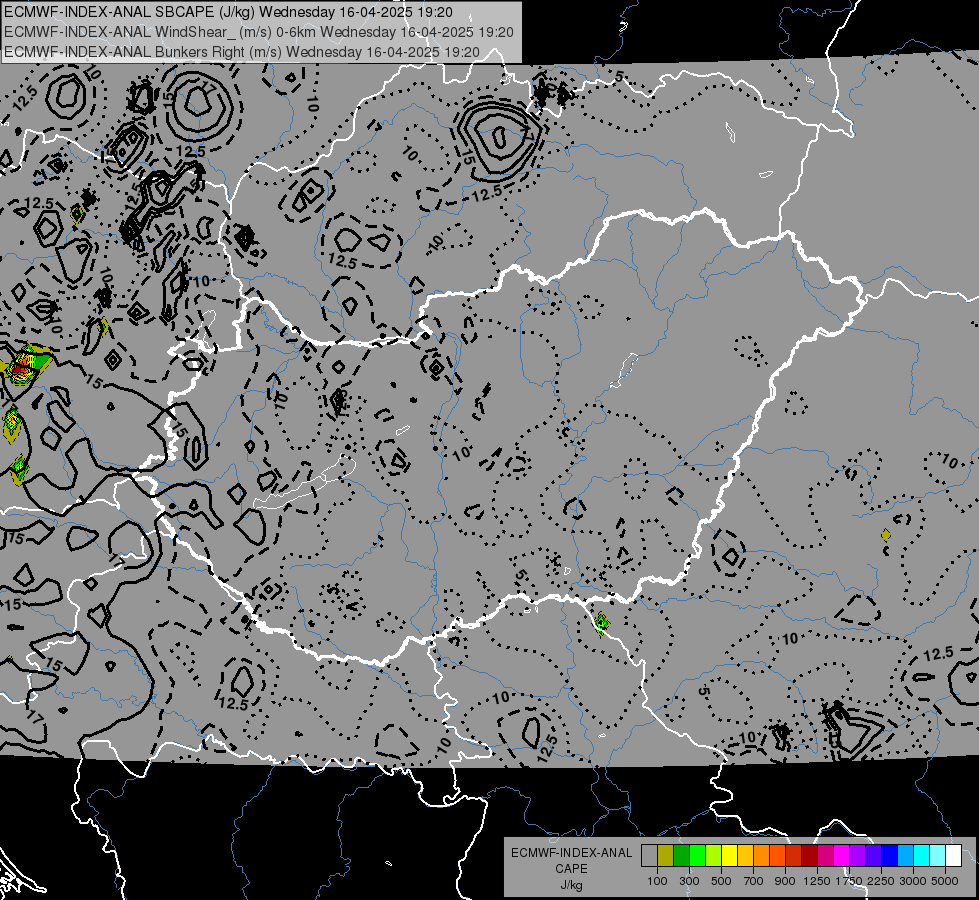Click the 900 legend tick label
Viewport: 979px width, 900px height.
click(785, 881)
